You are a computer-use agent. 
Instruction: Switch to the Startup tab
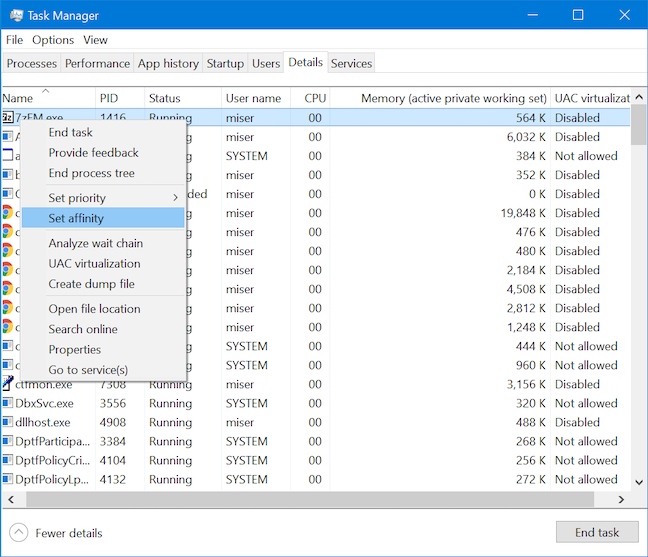[225, 63]
